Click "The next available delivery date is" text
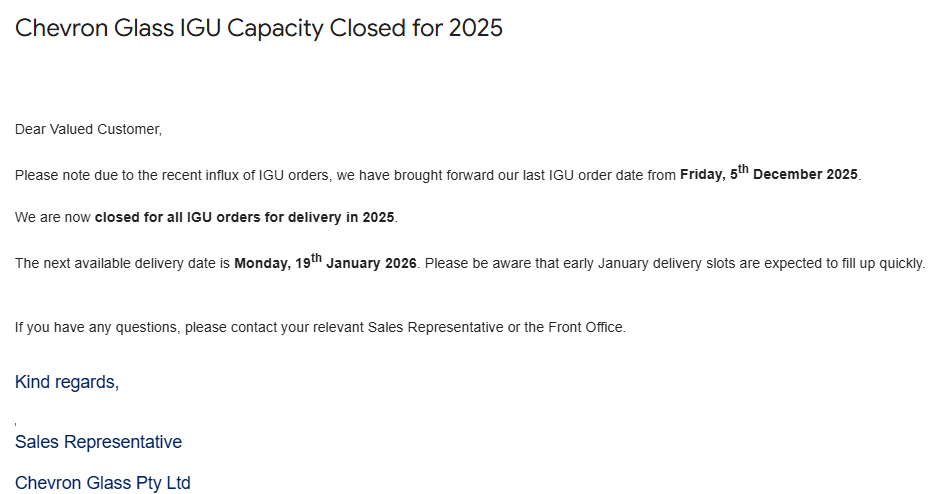The image size is (942, 494). [122, 264]
